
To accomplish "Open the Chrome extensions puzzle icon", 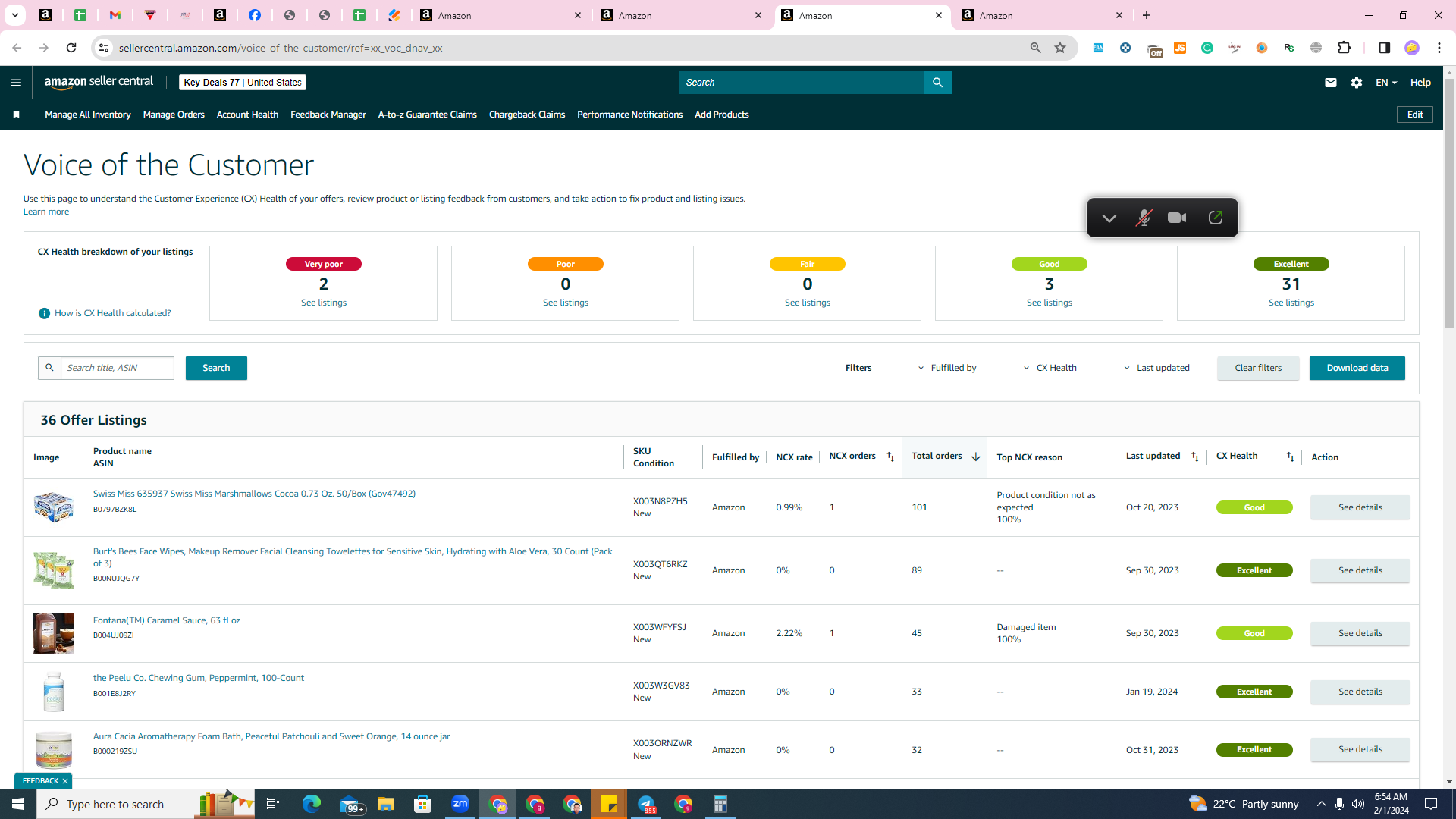I will tap(1345, 48).
